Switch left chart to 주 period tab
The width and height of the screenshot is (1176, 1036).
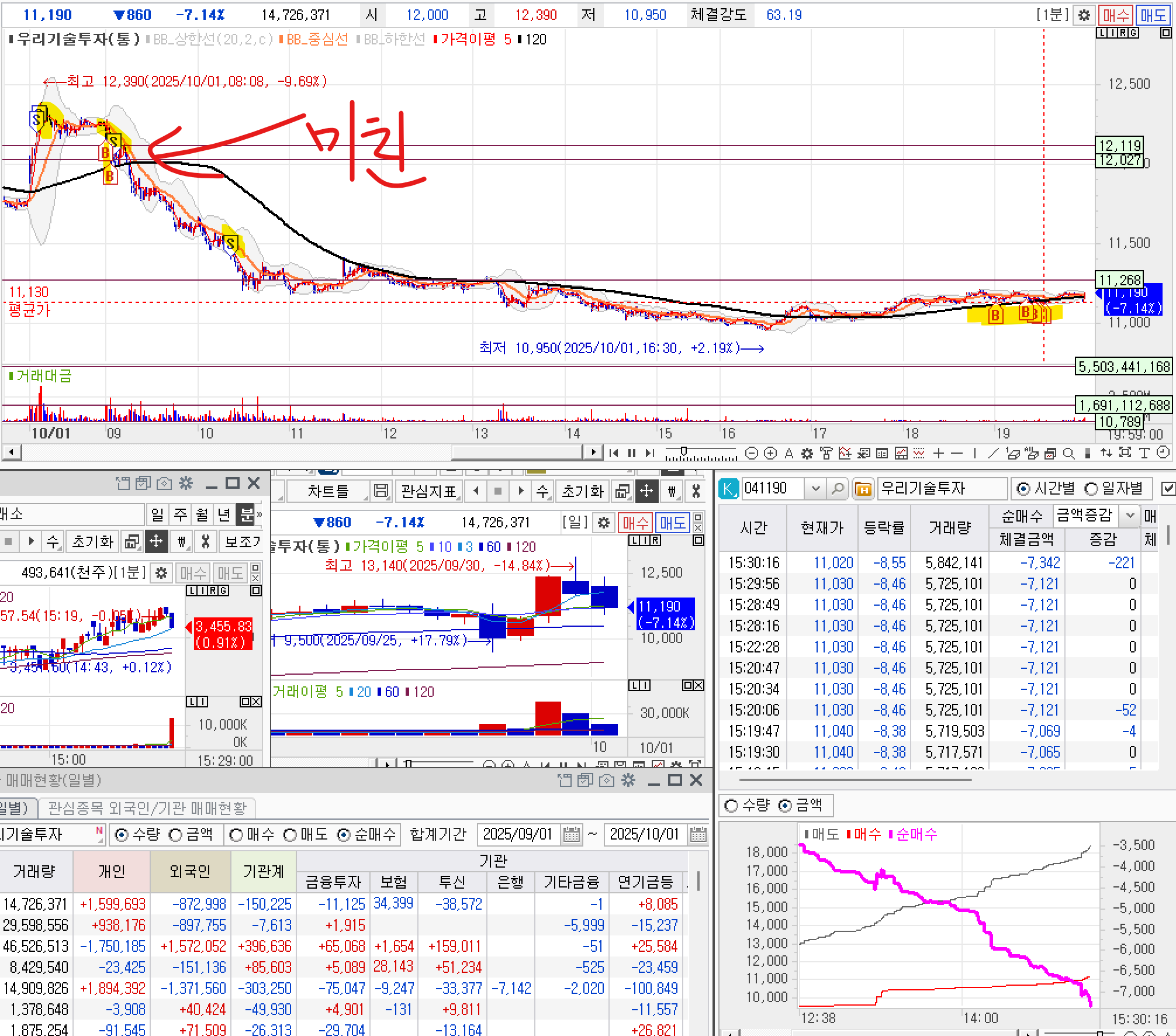180,514
